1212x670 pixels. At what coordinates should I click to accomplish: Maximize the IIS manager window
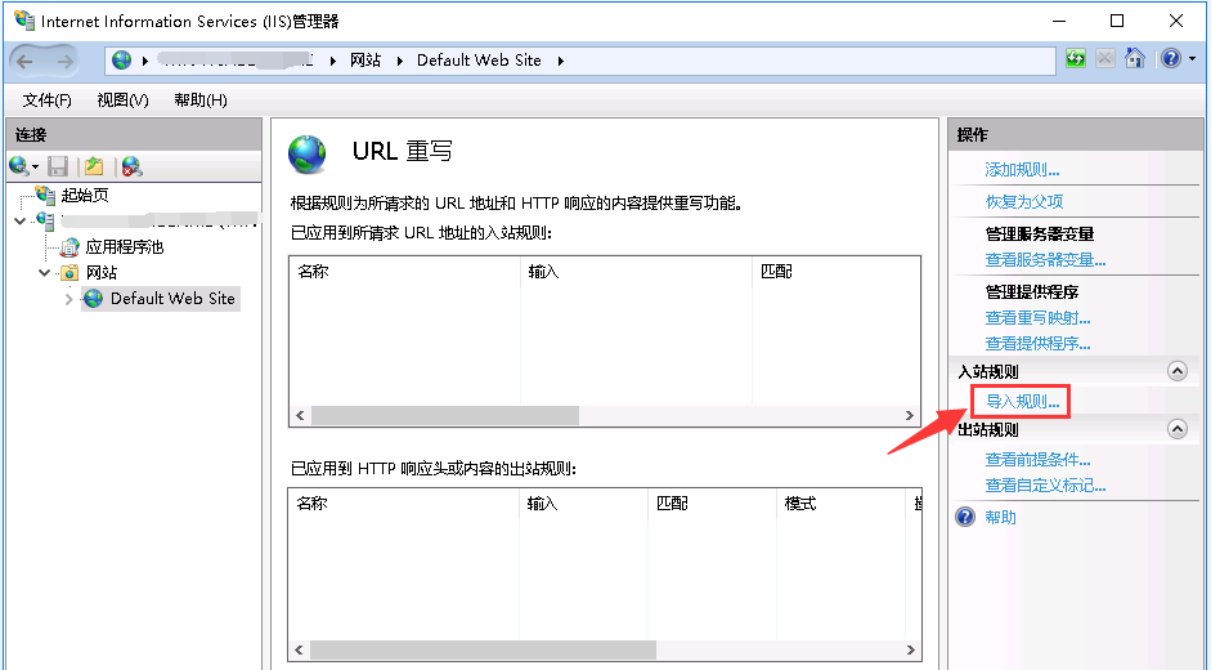tap(1117, 20)
